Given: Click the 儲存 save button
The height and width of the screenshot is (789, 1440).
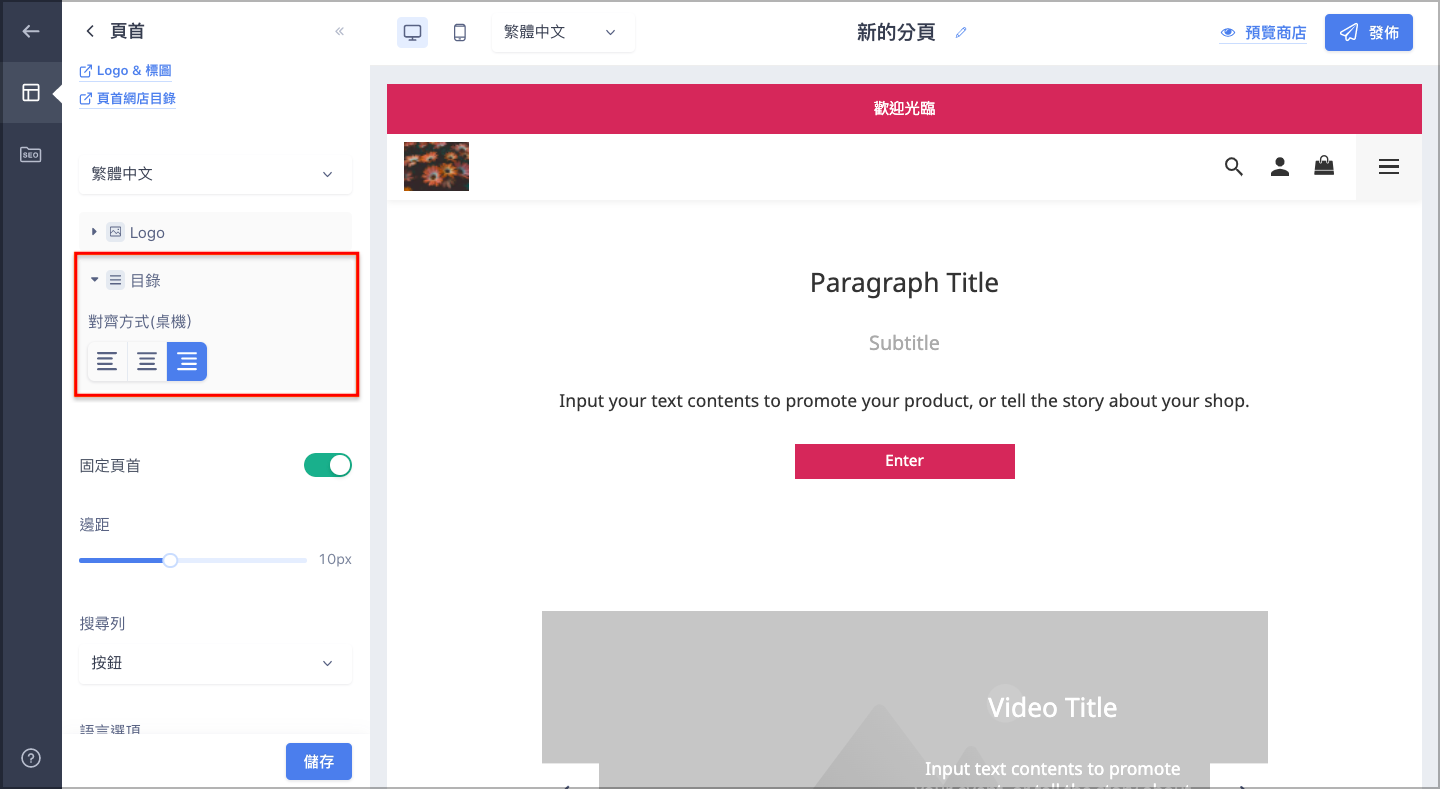Looking at the screenshot, I should coord(319,762).
